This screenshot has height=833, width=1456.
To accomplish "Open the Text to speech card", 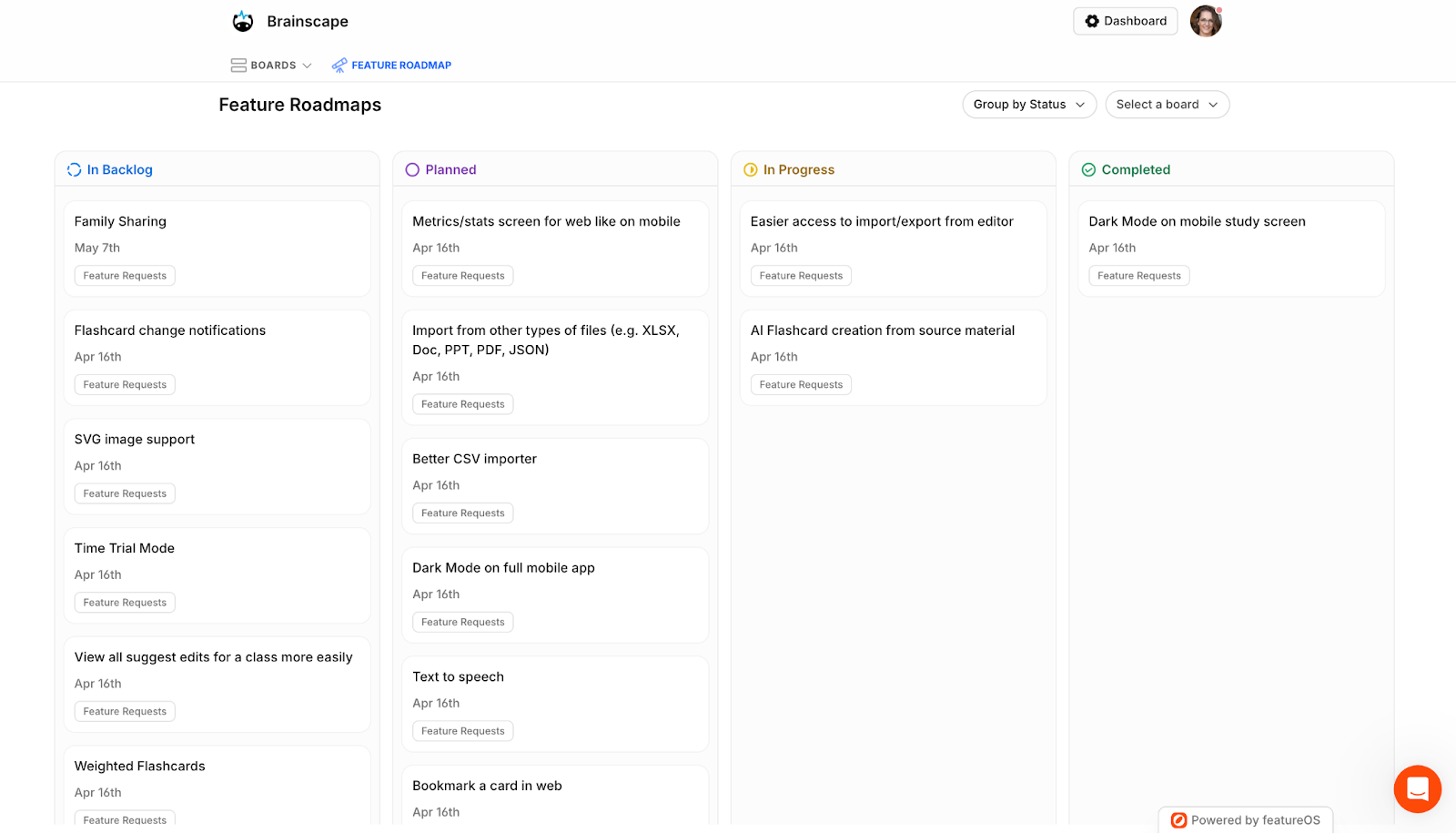I will tap(555, 704).
